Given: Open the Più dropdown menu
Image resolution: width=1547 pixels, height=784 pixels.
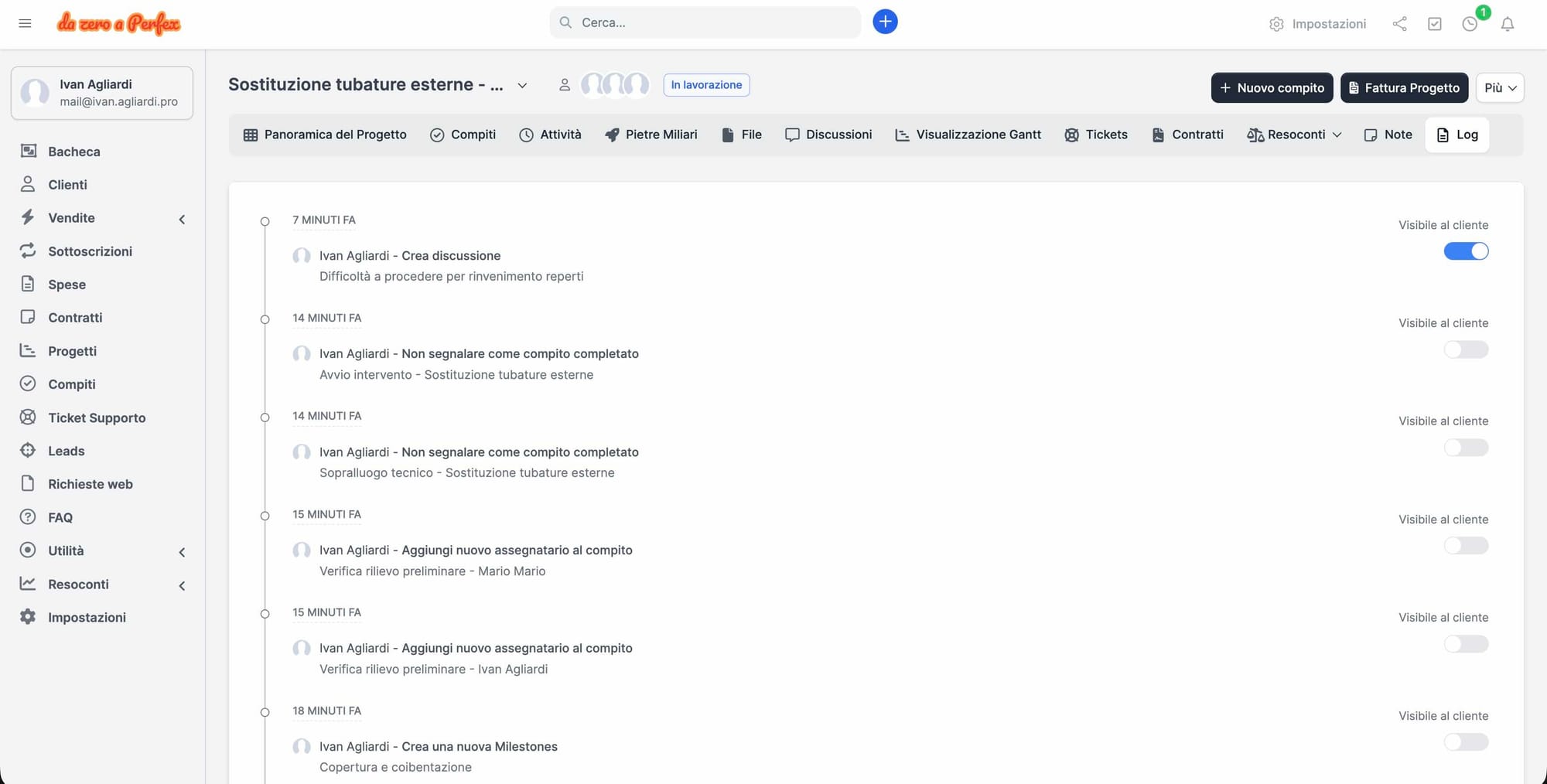Looking at the screenshot, I should coord(1499,87).
